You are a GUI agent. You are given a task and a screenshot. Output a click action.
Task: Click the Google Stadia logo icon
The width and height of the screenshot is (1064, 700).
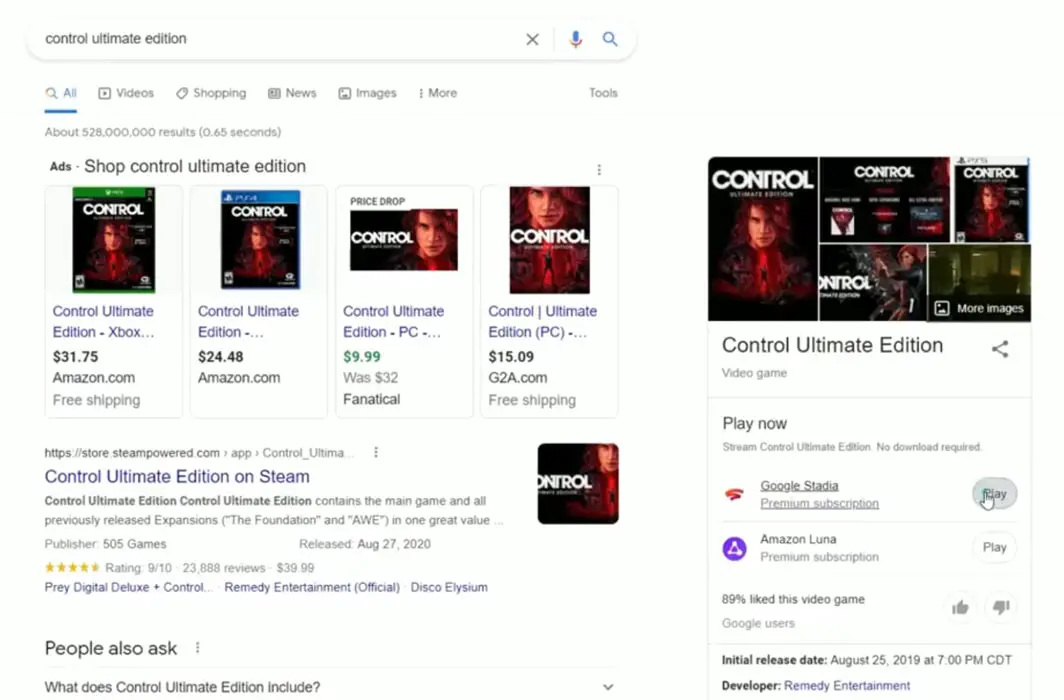(x=734, y=494)
